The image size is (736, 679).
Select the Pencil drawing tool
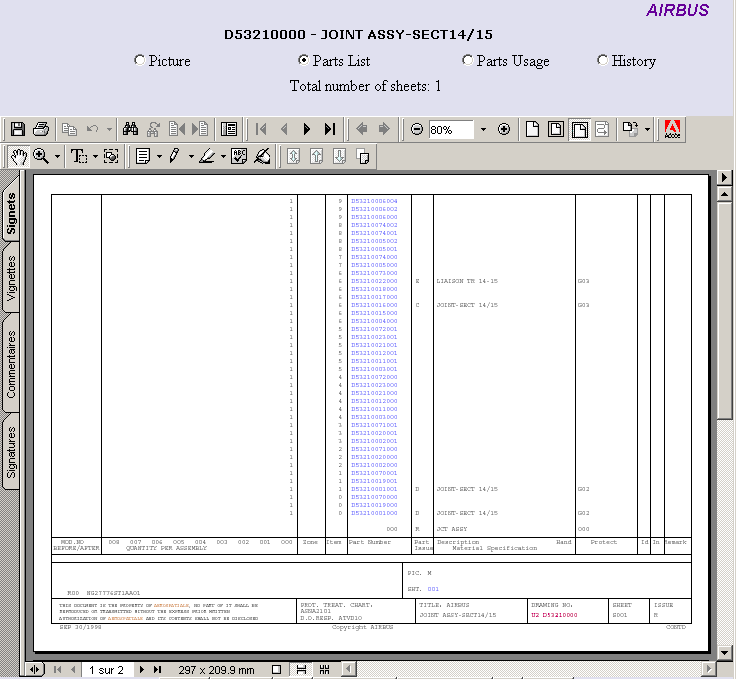click(175, 156)
